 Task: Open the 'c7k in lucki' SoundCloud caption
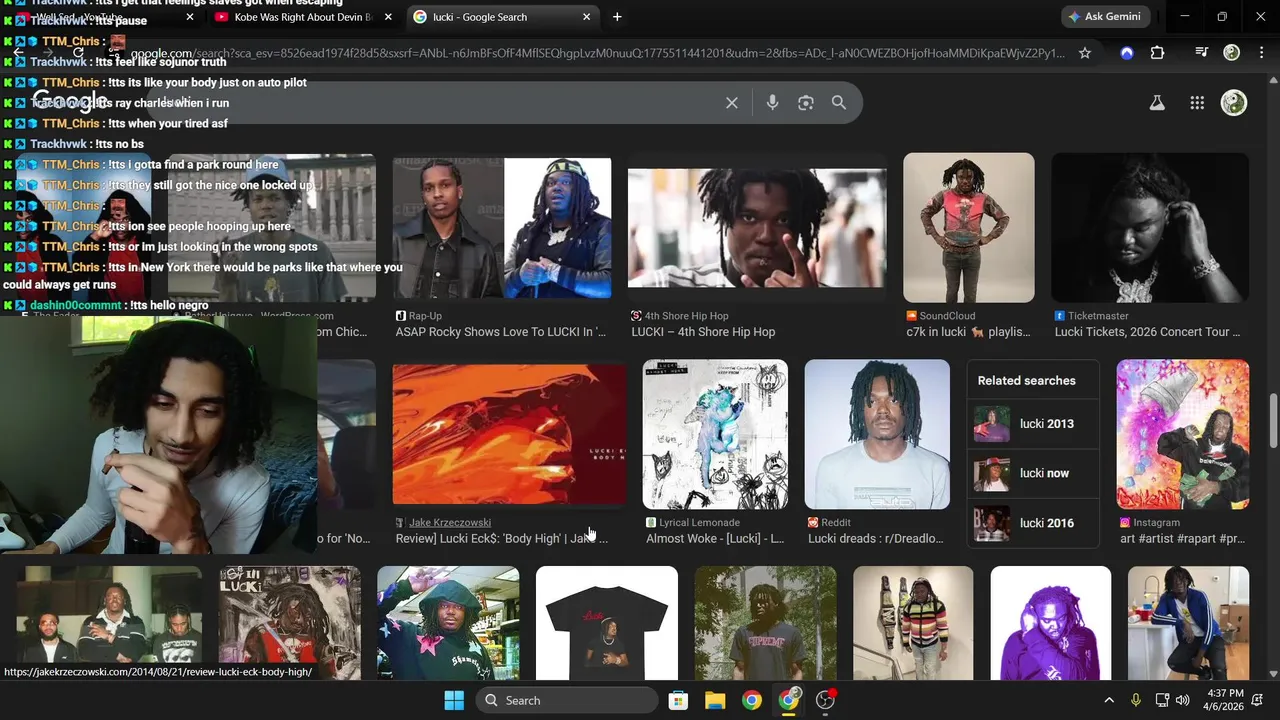pyautogui.click(x=968, y=332)
